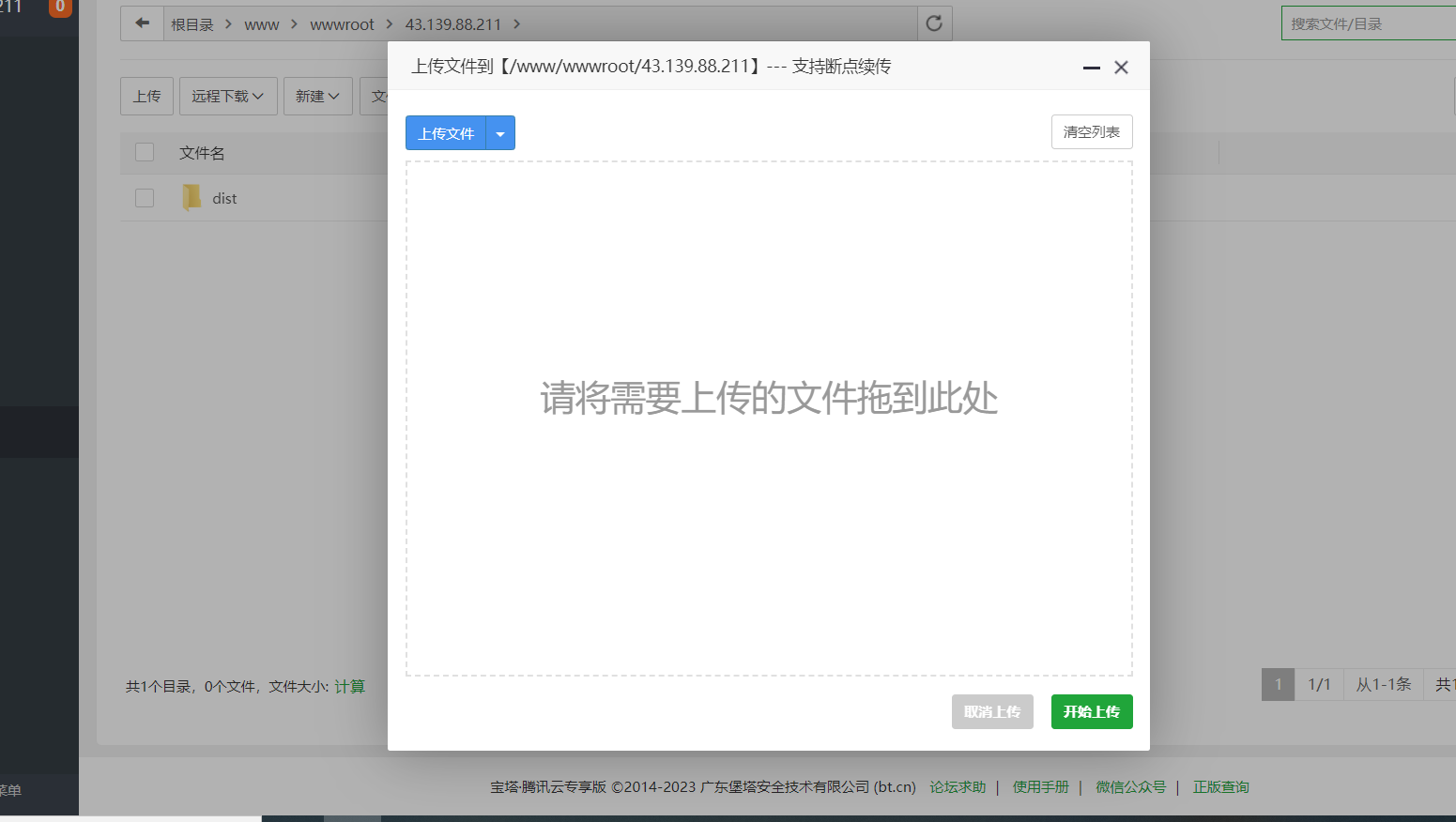Open the 新建 dropdown menu

click(317, 96)
